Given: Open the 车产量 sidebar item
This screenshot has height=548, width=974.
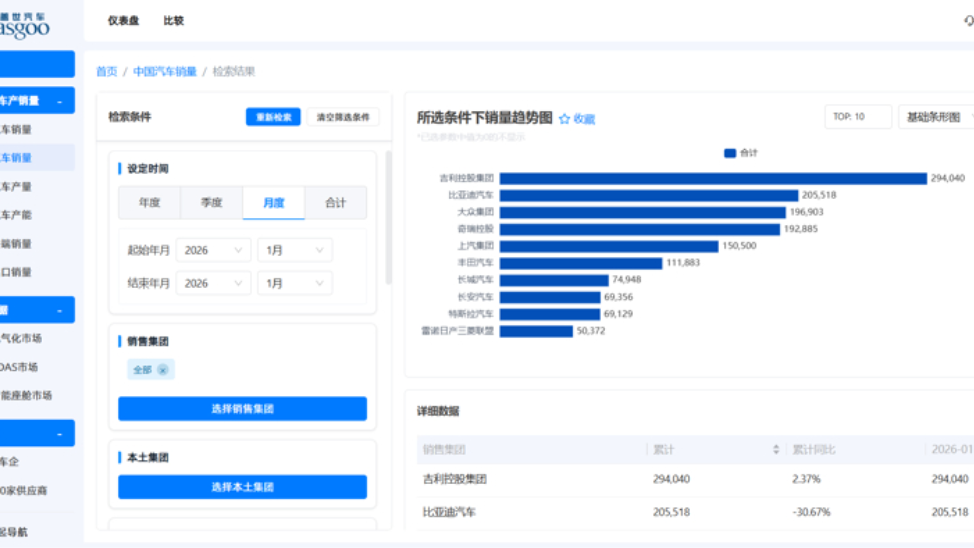Looking at the screenshot, I should (16, 186).
